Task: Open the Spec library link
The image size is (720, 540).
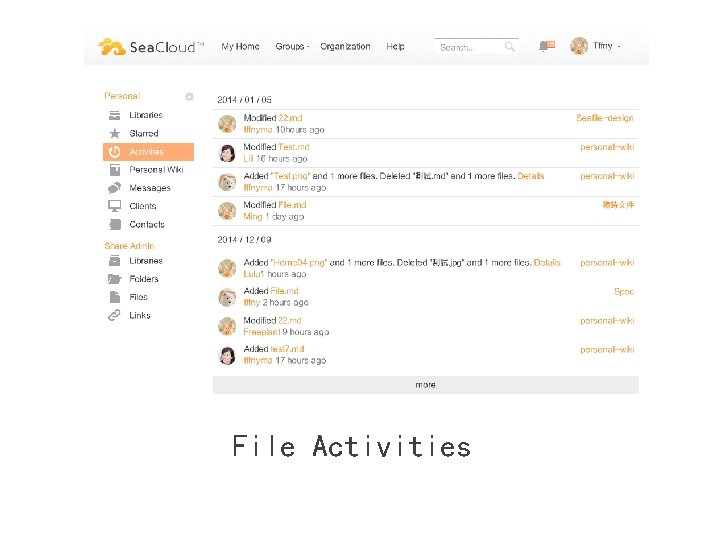Action: pos(624,292)
